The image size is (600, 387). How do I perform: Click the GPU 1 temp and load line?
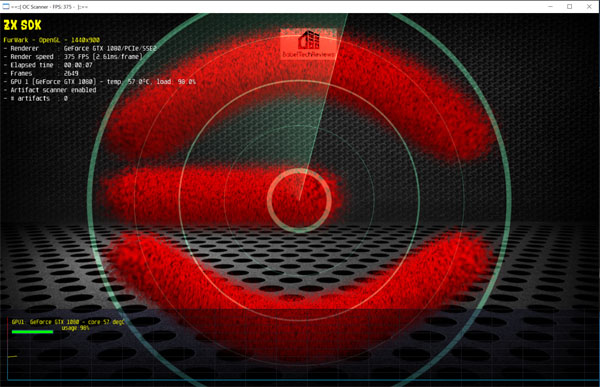point(99,82)
